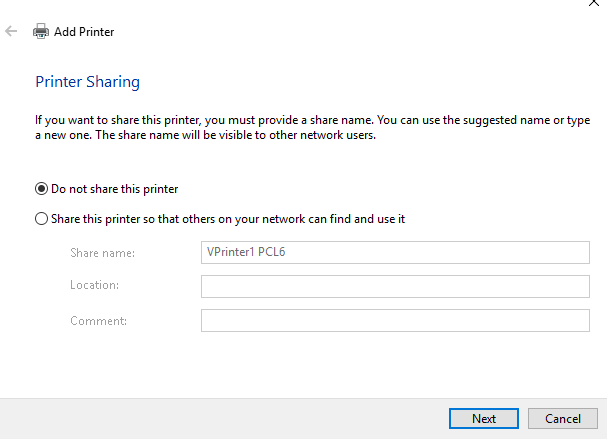Click the Add Printer icon
Image resolution: width=607 pixels, height=439 pixels.
[x=41, y=31]
